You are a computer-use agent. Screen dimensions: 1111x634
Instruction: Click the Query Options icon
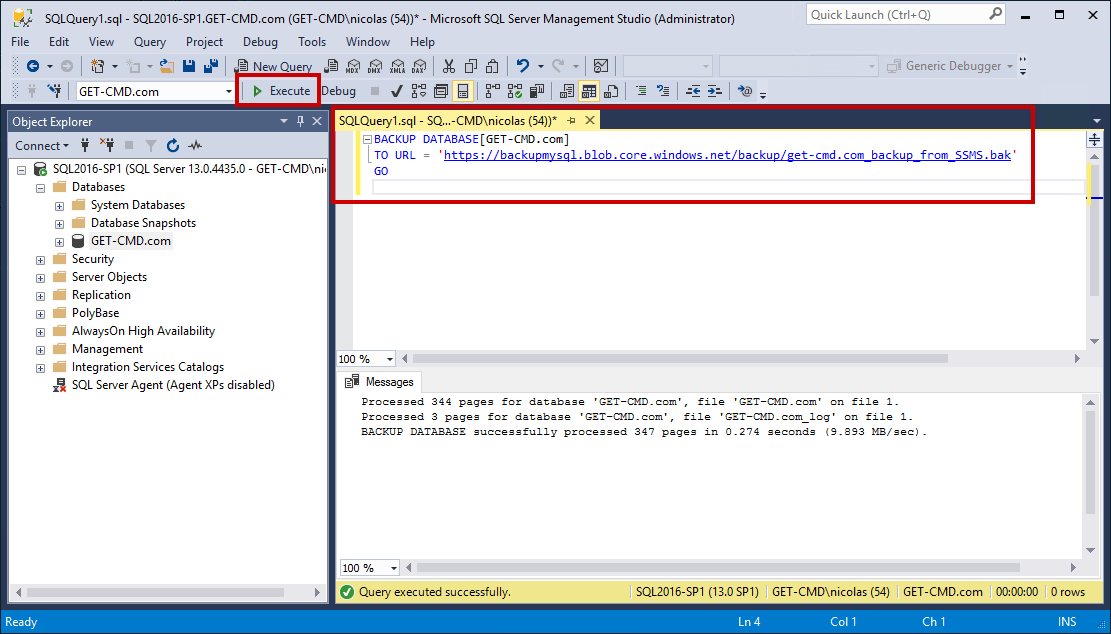coord(441,91)
